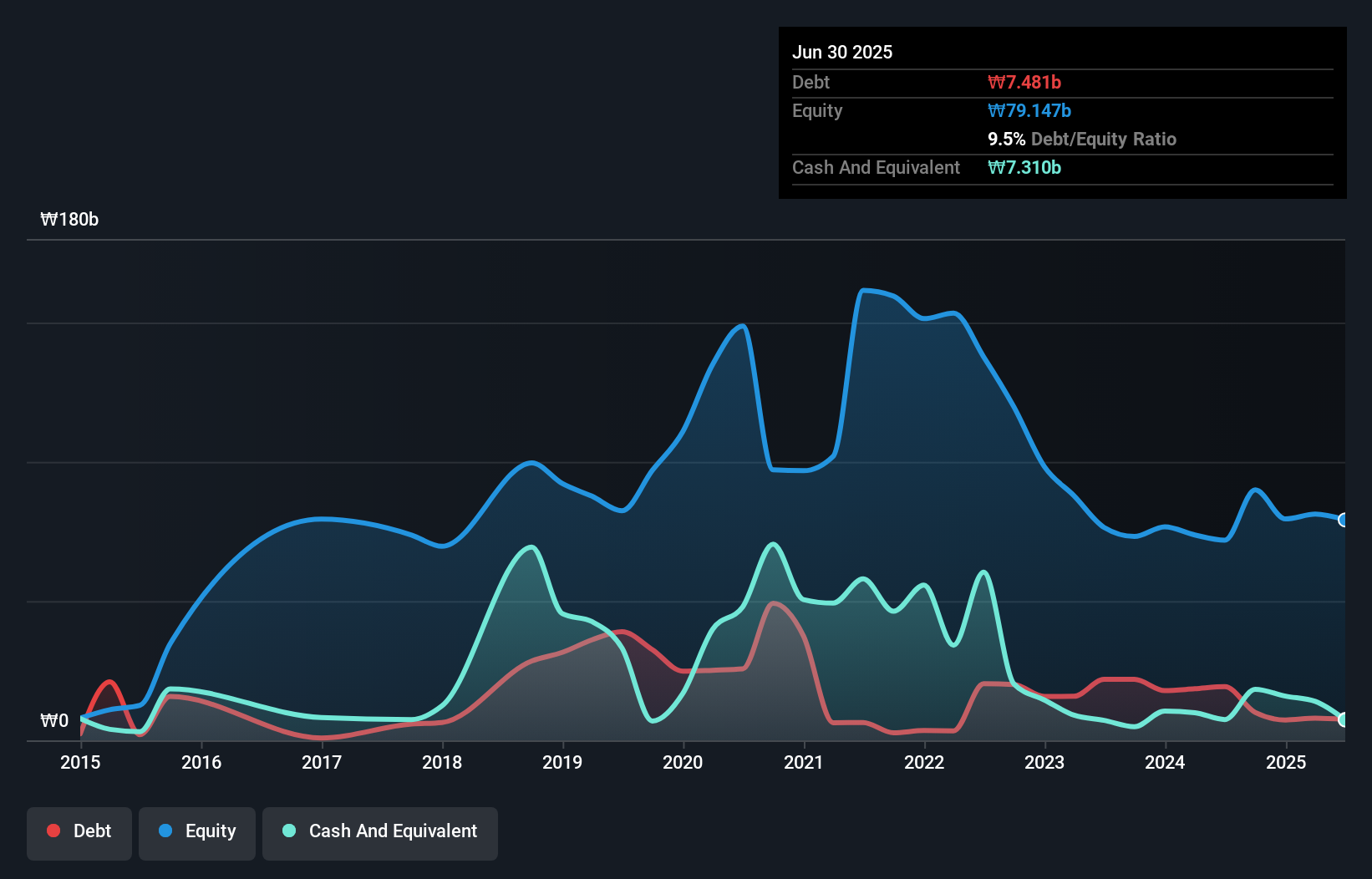Select the red Debt indicator in the tooltip
The image size is (1372, 879).
(x=1023, y=82)
